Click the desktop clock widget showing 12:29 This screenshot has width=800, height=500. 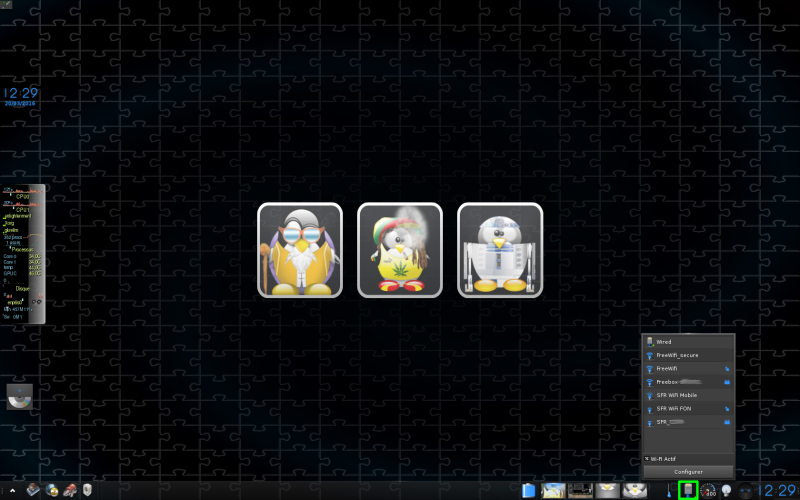point(21,95)
